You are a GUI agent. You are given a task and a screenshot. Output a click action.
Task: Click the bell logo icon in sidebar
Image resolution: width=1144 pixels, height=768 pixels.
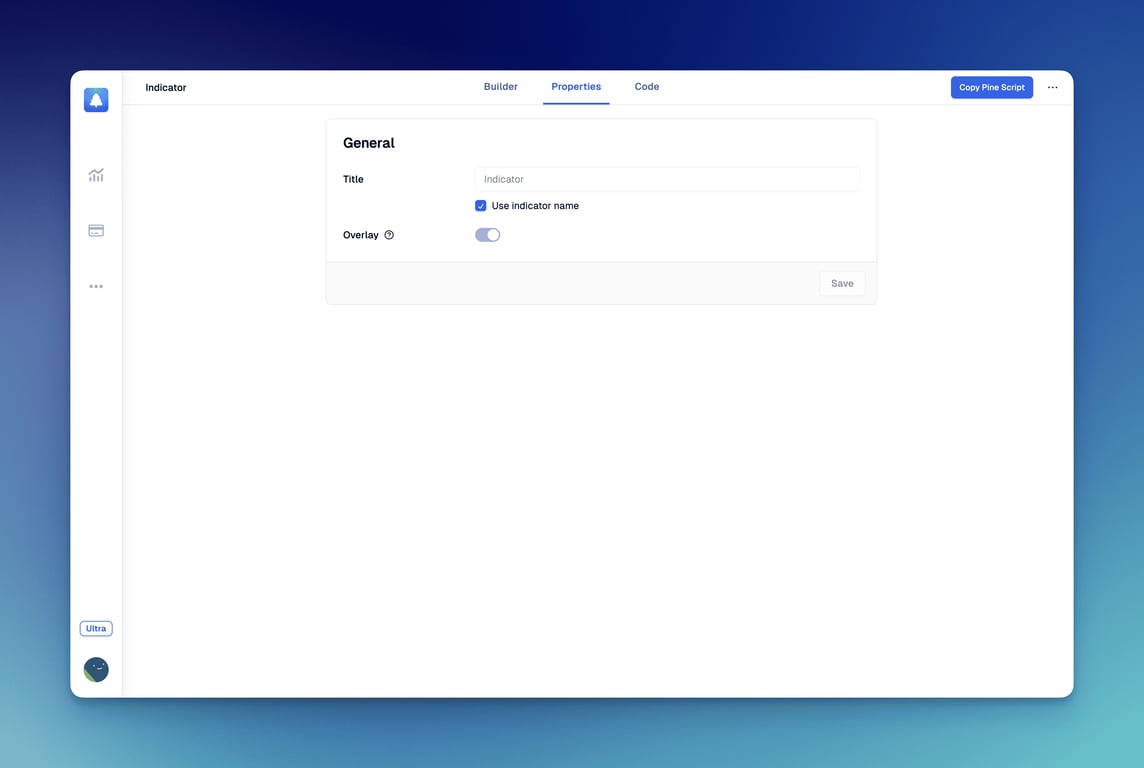(x=96, y=100)
